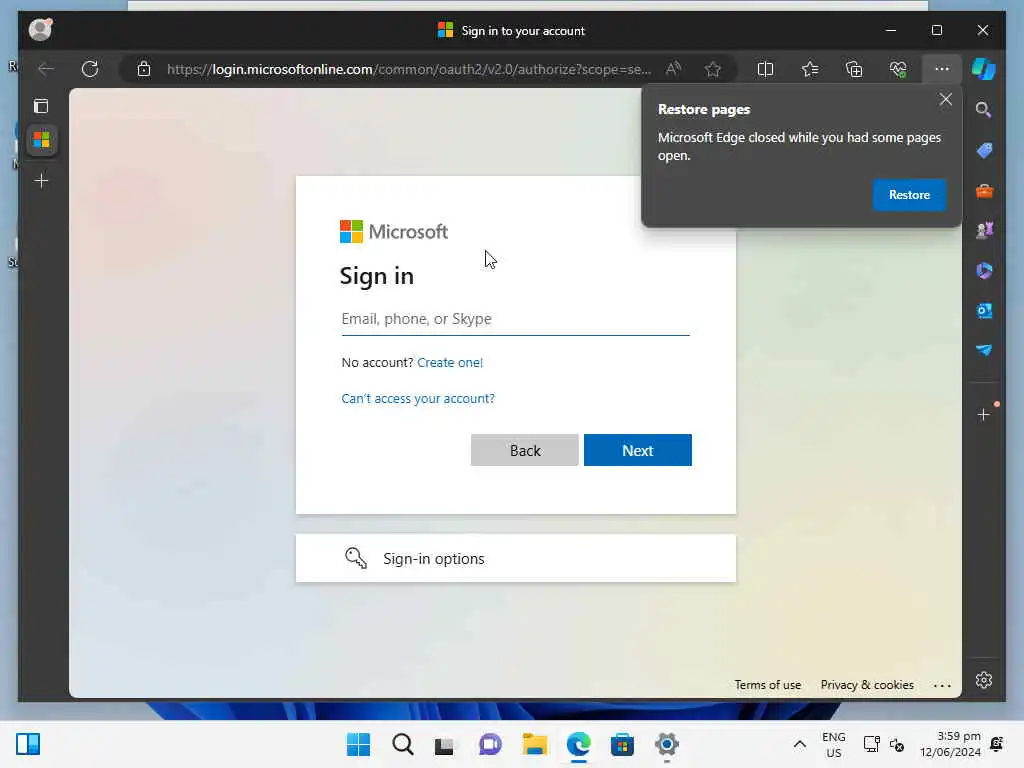
Task: Open split screen icon
Action: click(765, 69)
